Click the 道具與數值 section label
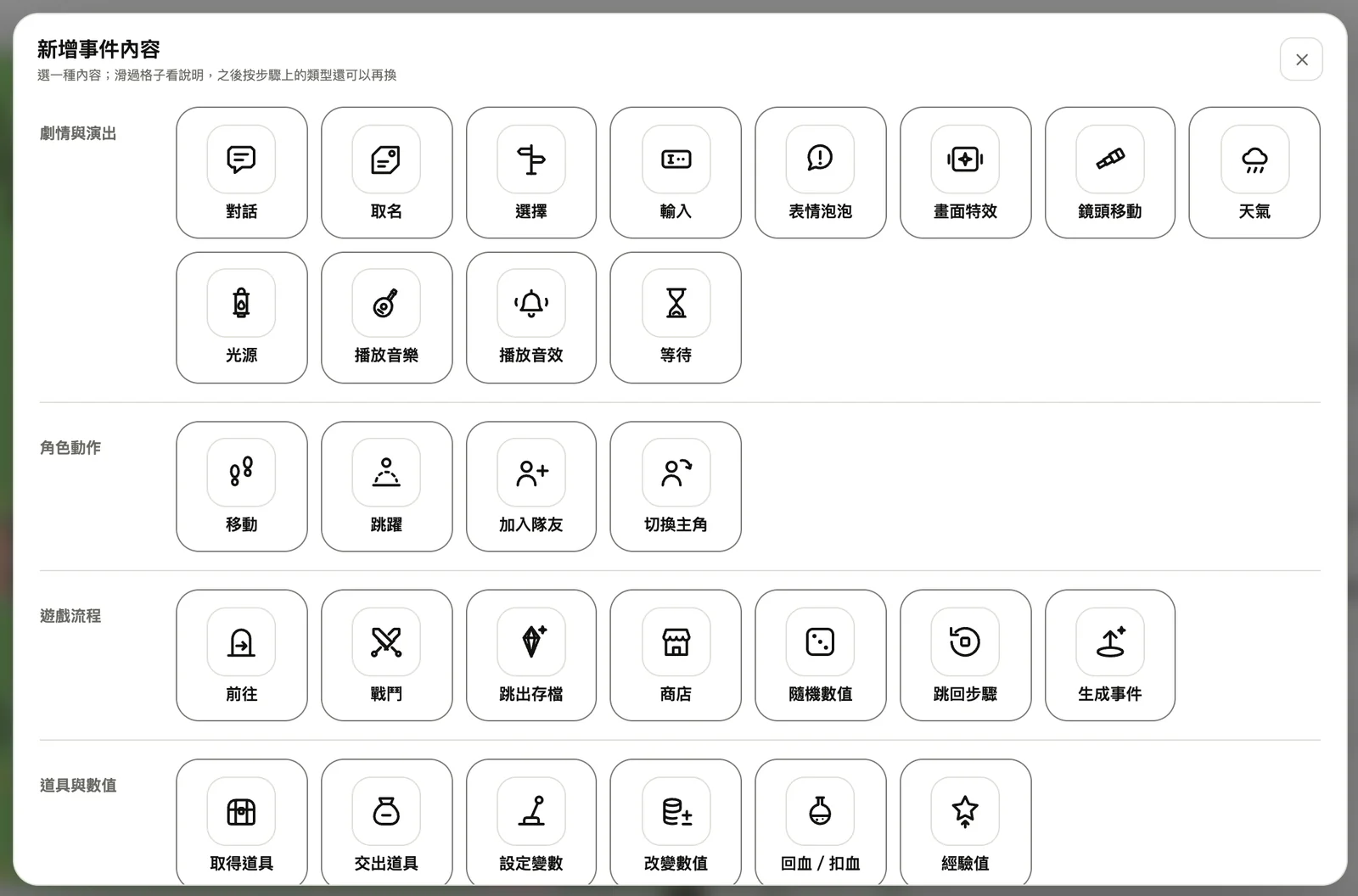Image resolution: width=1358 pixels, height=896 pixels. tap(78, 785)
